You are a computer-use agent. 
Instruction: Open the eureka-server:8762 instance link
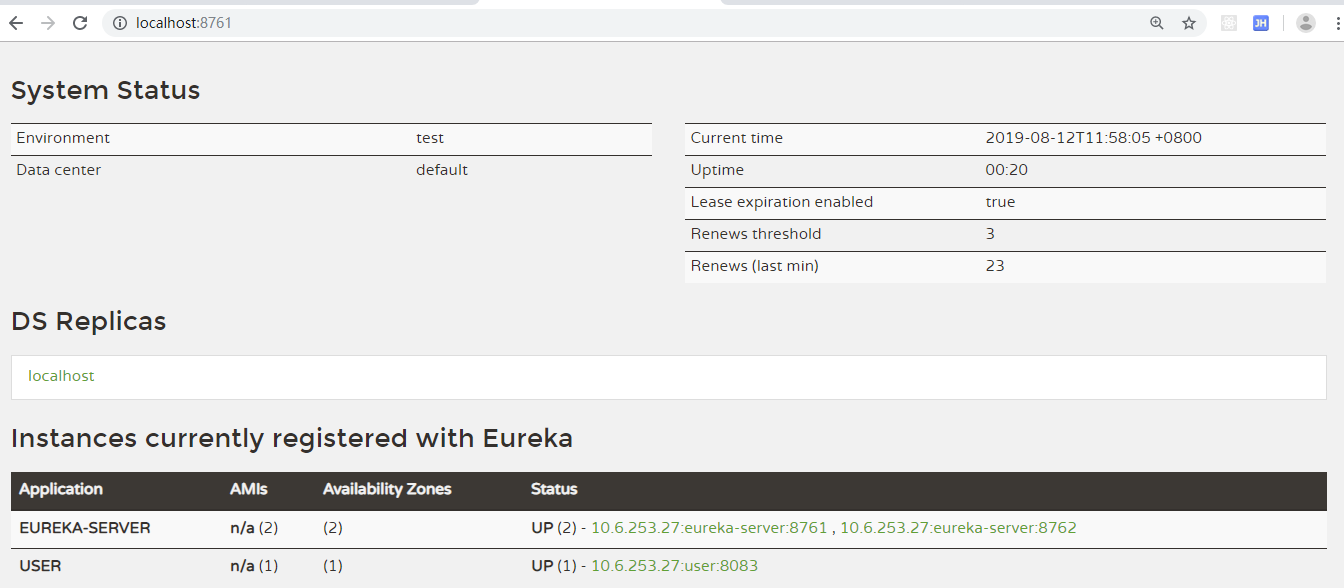coord(958,528)
